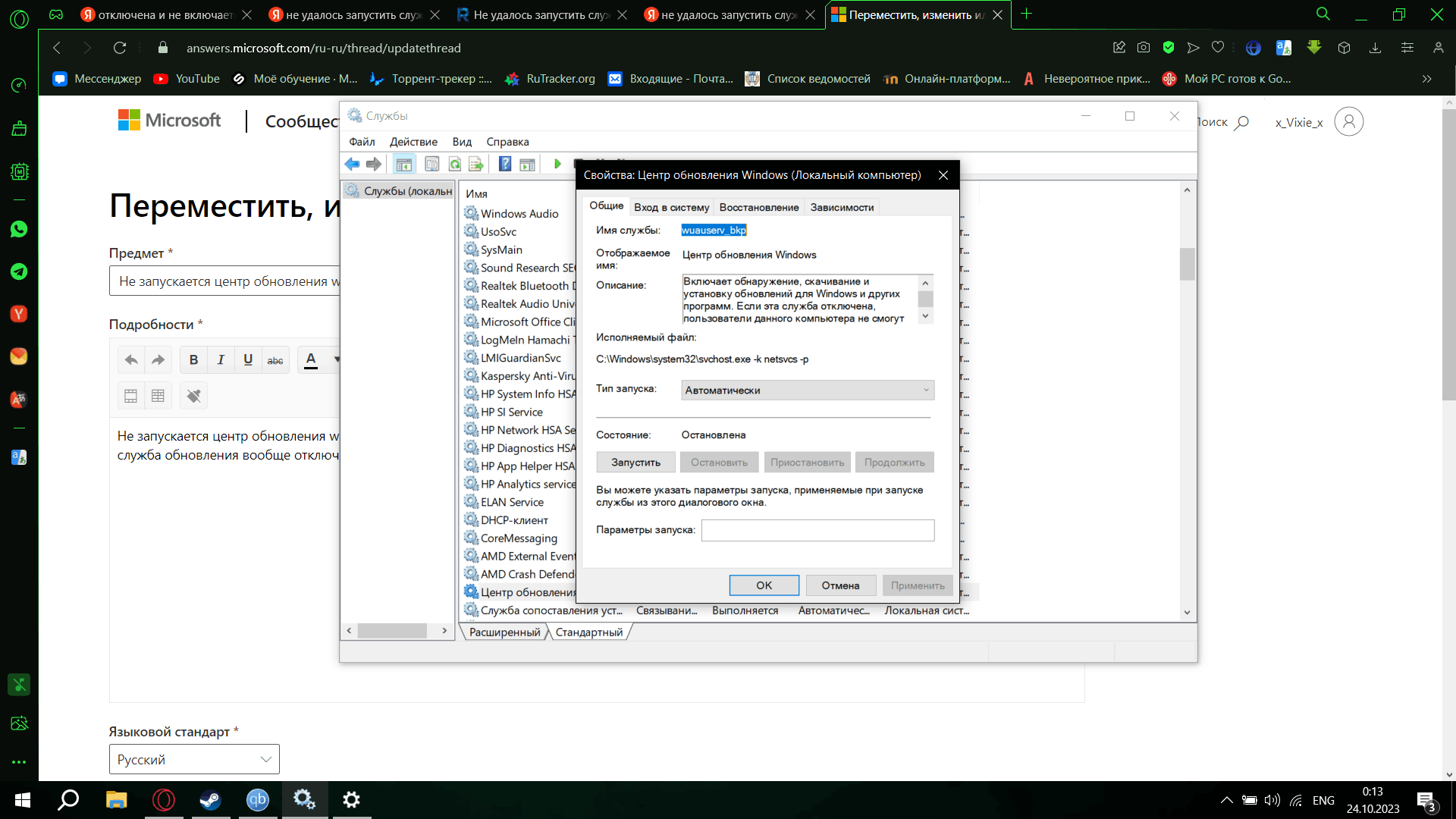Click the properties icon in Services toolbar

(x=432, y=164)
